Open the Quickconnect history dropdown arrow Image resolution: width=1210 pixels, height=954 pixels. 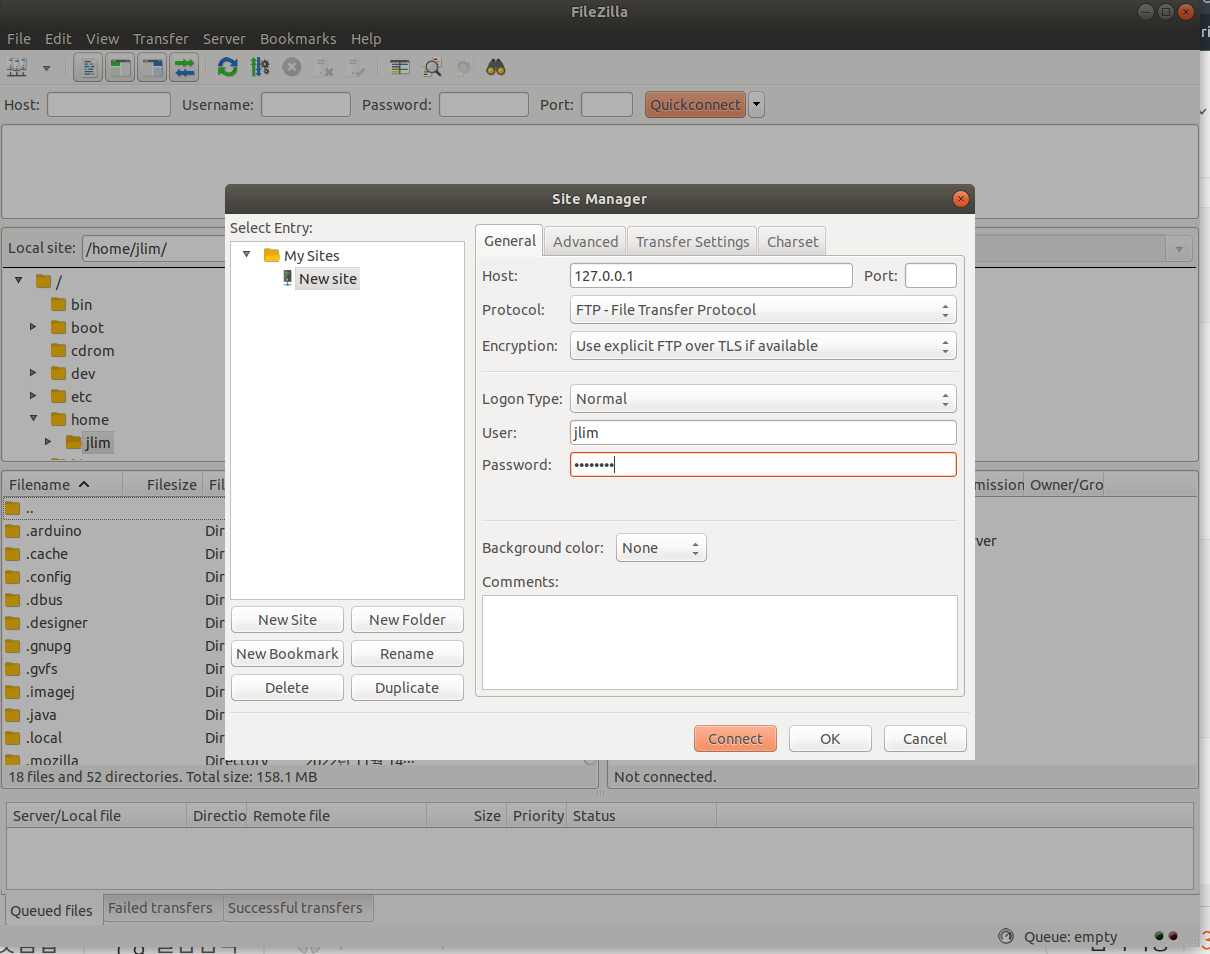(x=757, y=105)
